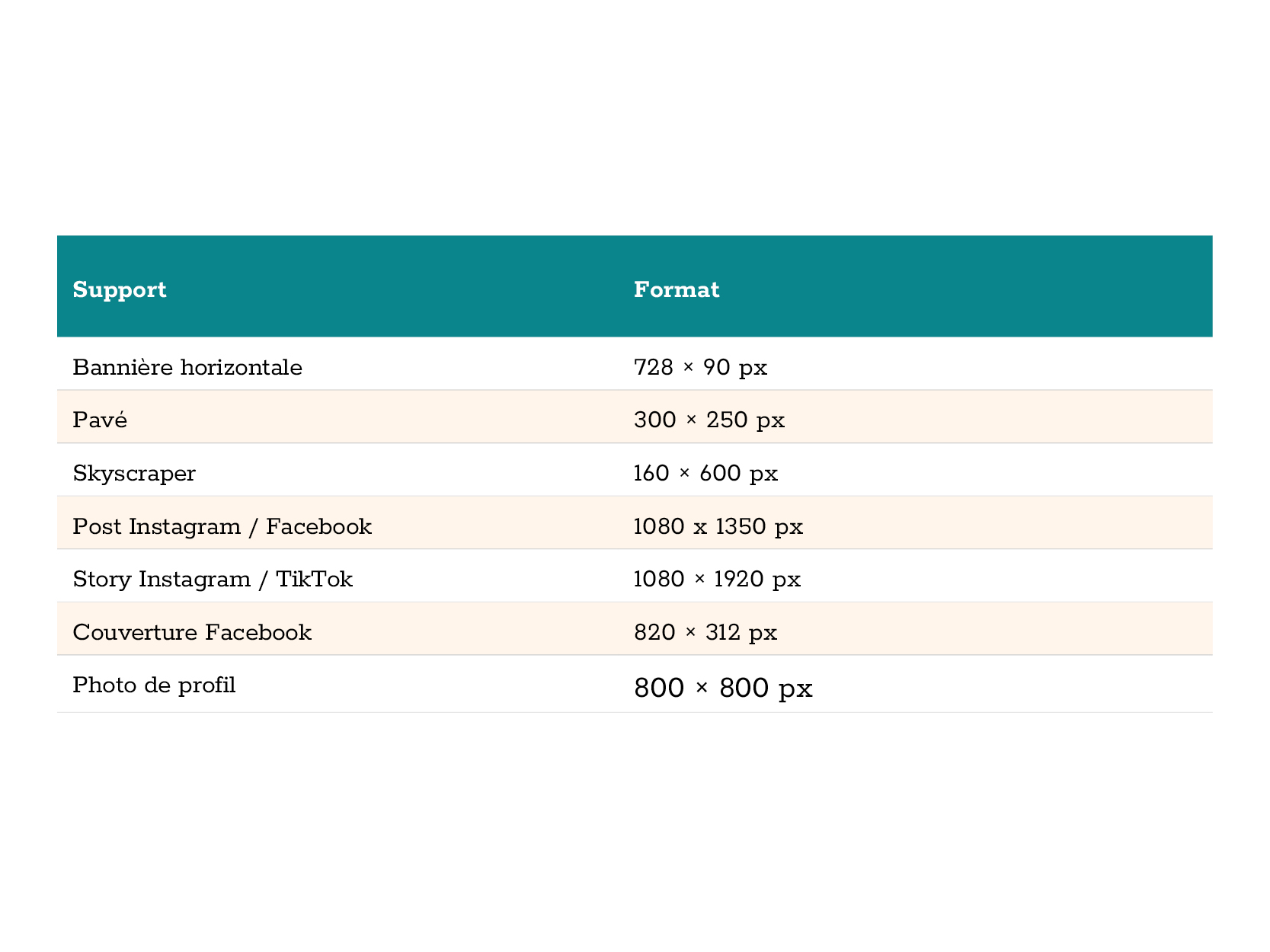Click the word Facebook in Post row

tap(318, 526)
